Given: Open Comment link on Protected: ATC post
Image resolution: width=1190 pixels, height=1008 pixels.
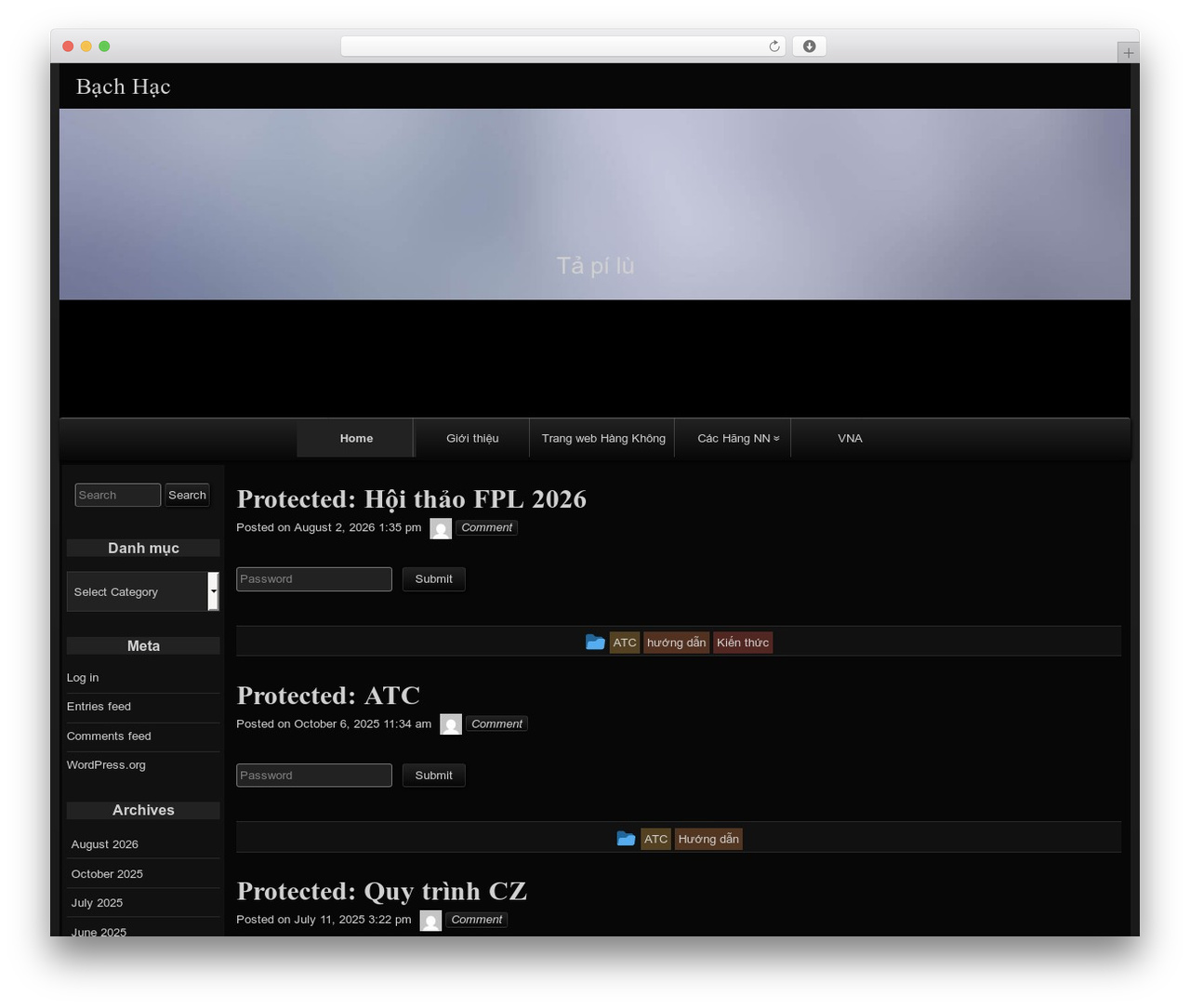Looking at the screenshot, I should (x=496, y=723).
